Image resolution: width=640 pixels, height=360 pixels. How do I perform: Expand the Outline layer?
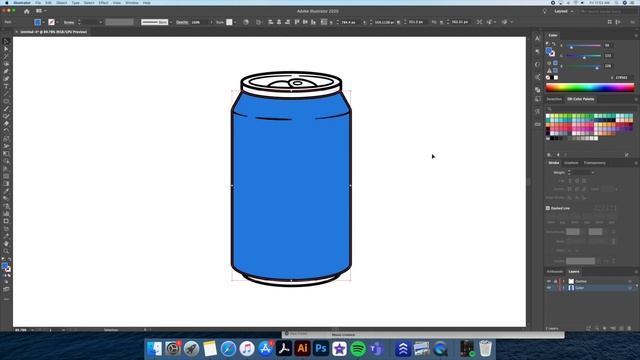564,281
